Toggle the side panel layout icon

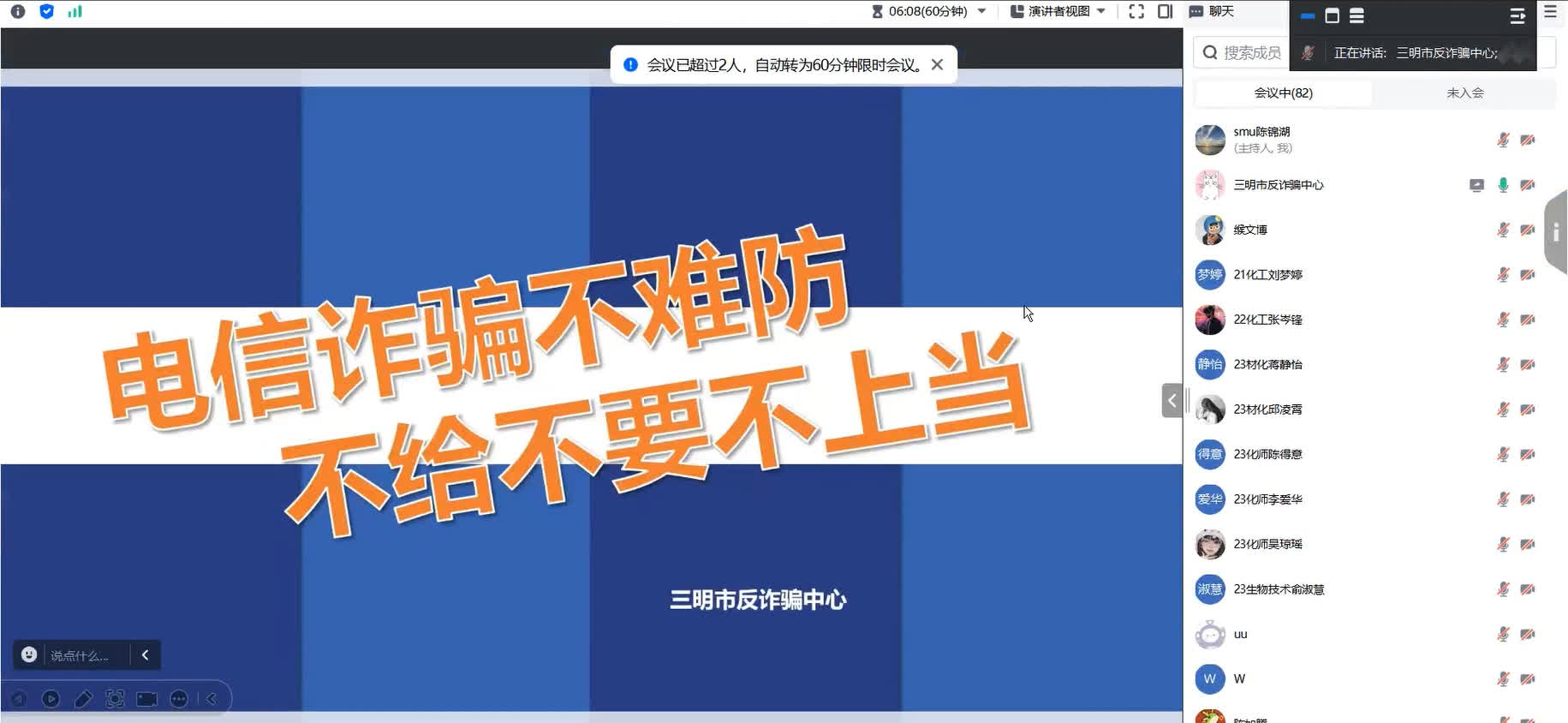point(1165,11)
